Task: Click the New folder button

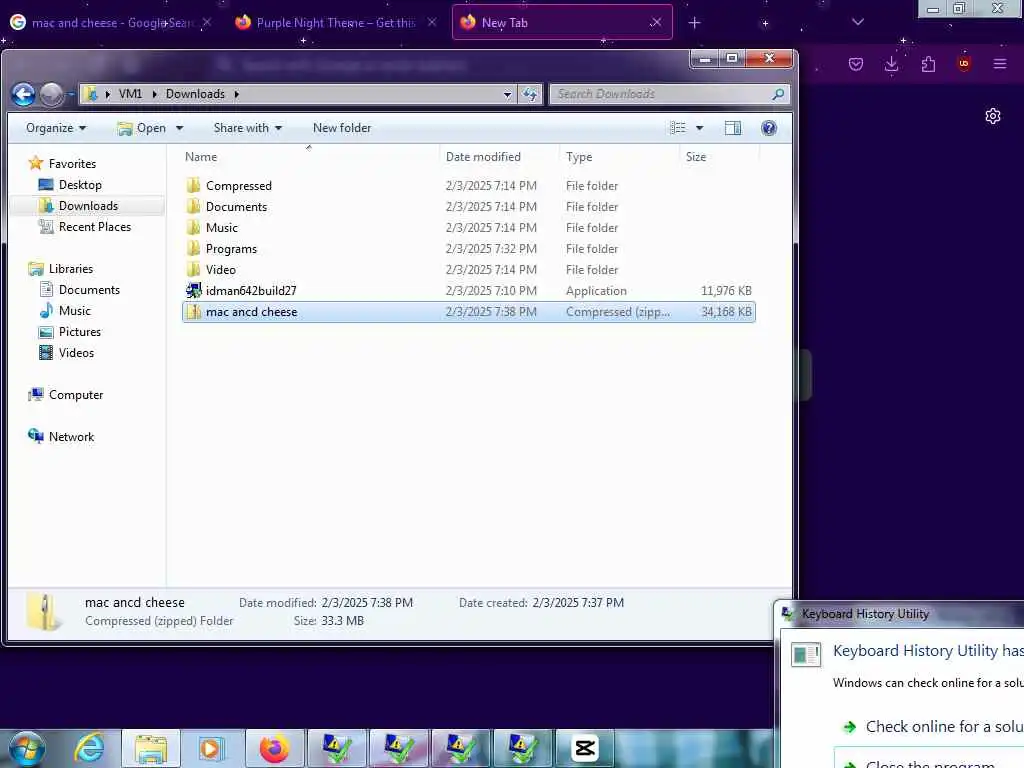Action: click(342, 128)
